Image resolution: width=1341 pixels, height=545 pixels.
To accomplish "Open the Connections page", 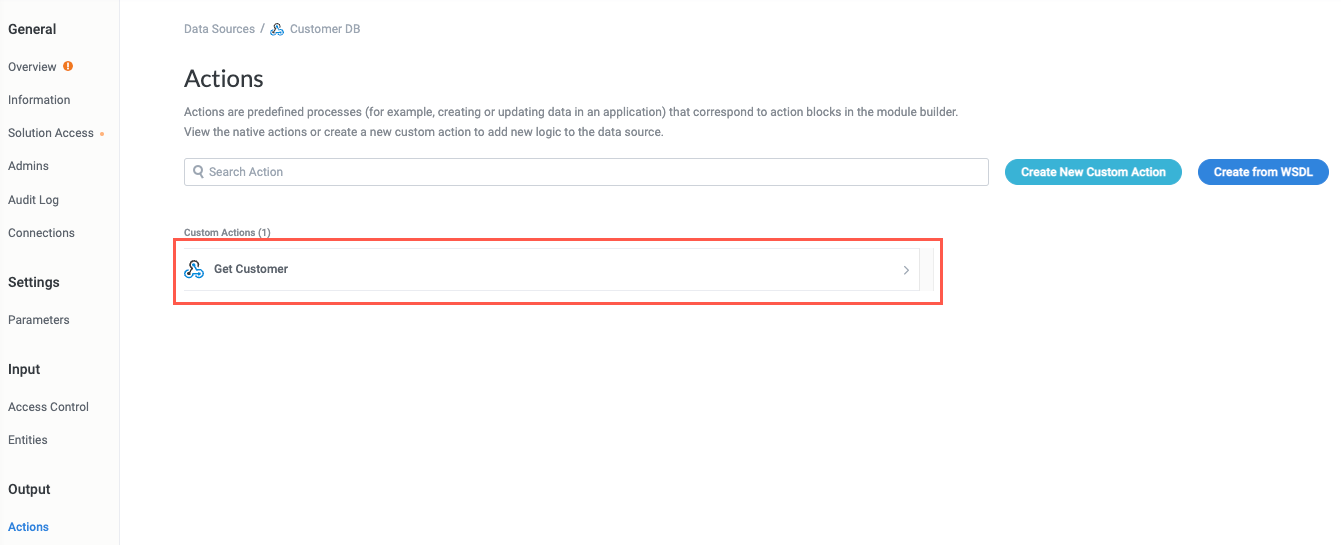I will tap(41, 233).
